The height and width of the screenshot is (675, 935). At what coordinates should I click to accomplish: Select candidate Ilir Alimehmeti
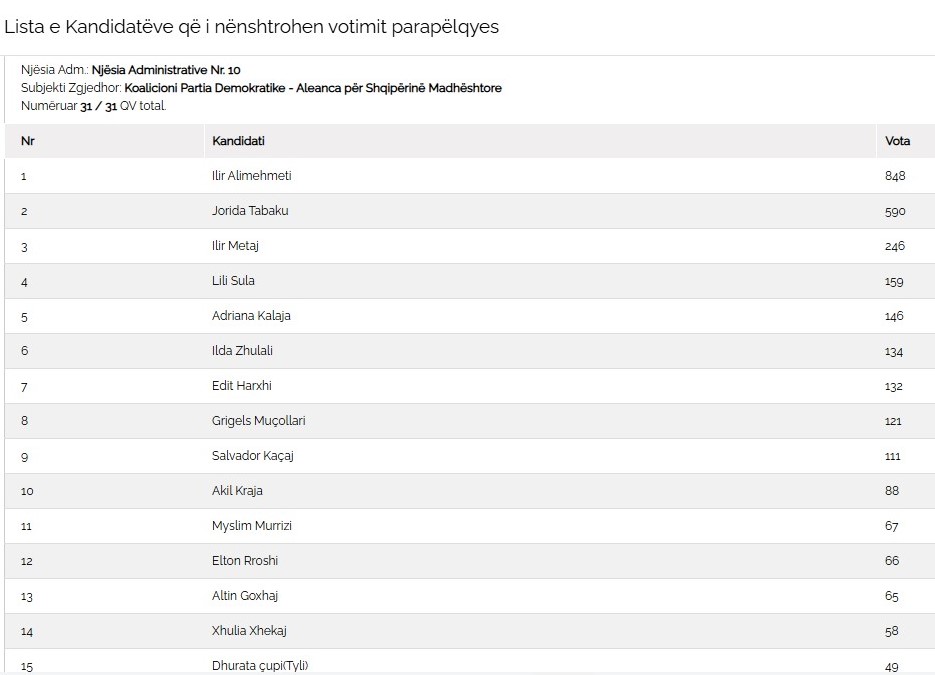coord(251,176)
